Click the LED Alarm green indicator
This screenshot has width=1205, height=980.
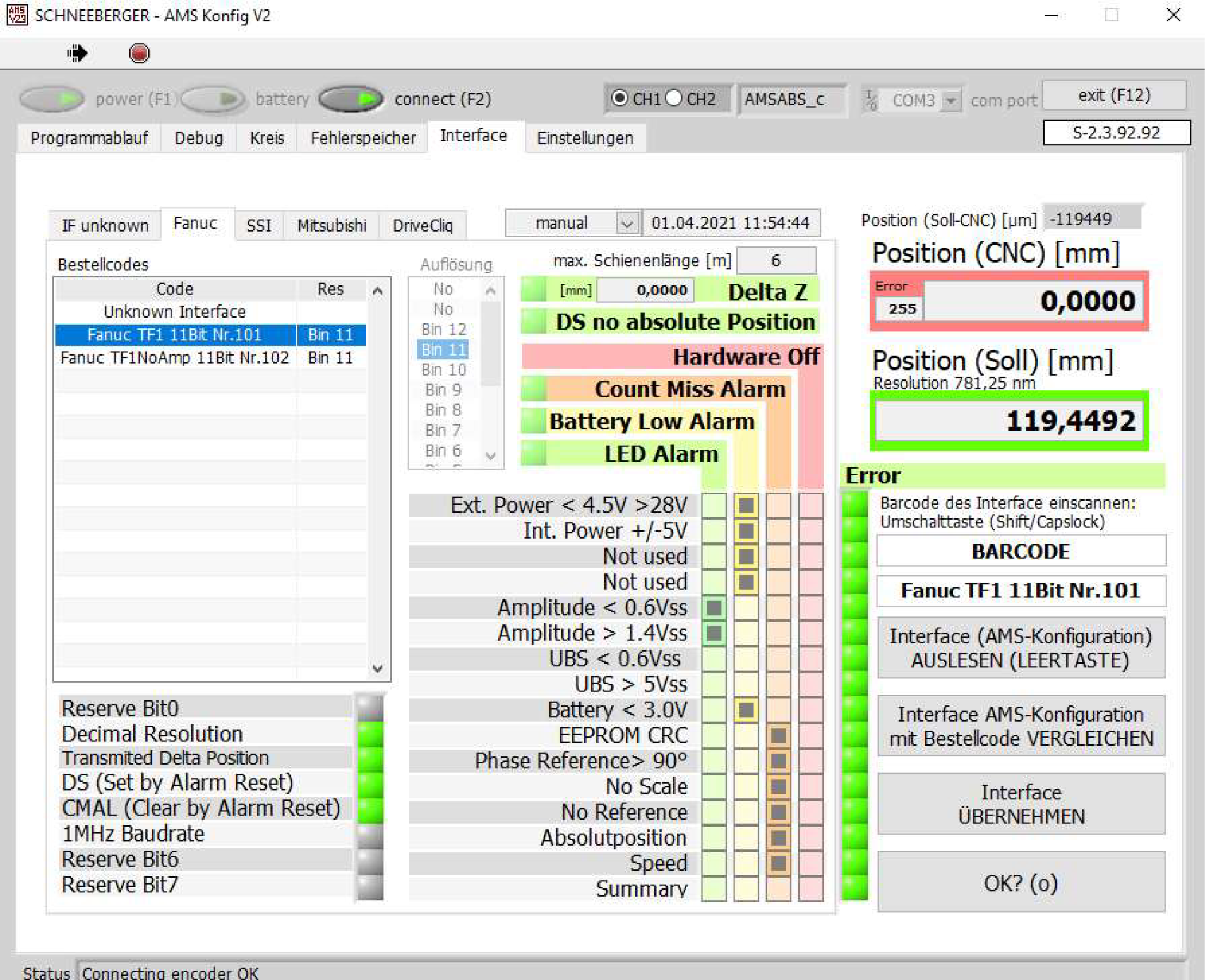pos(534,453)
